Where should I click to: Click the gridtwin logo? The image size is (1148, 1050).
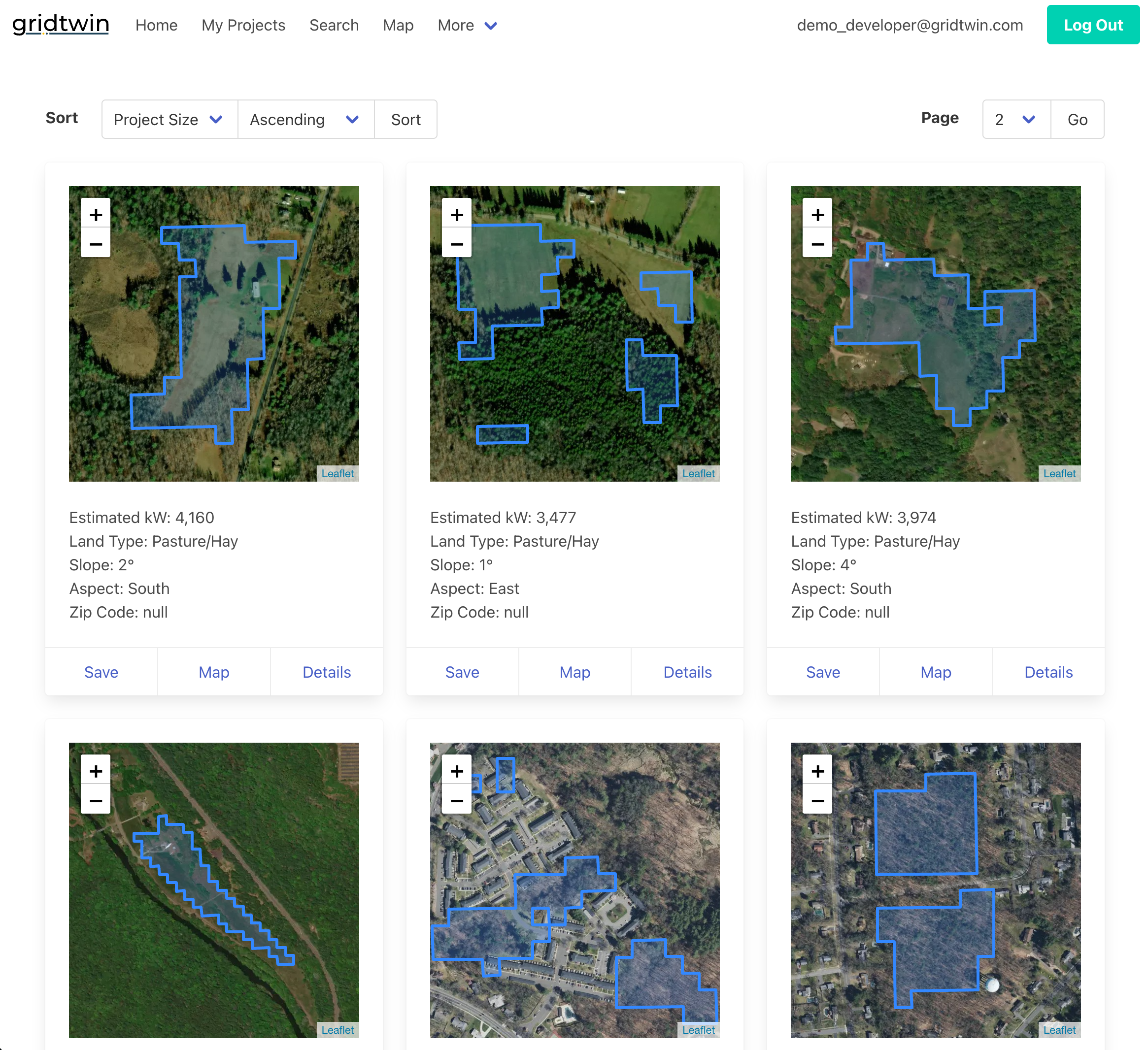[x=60, y=25]
